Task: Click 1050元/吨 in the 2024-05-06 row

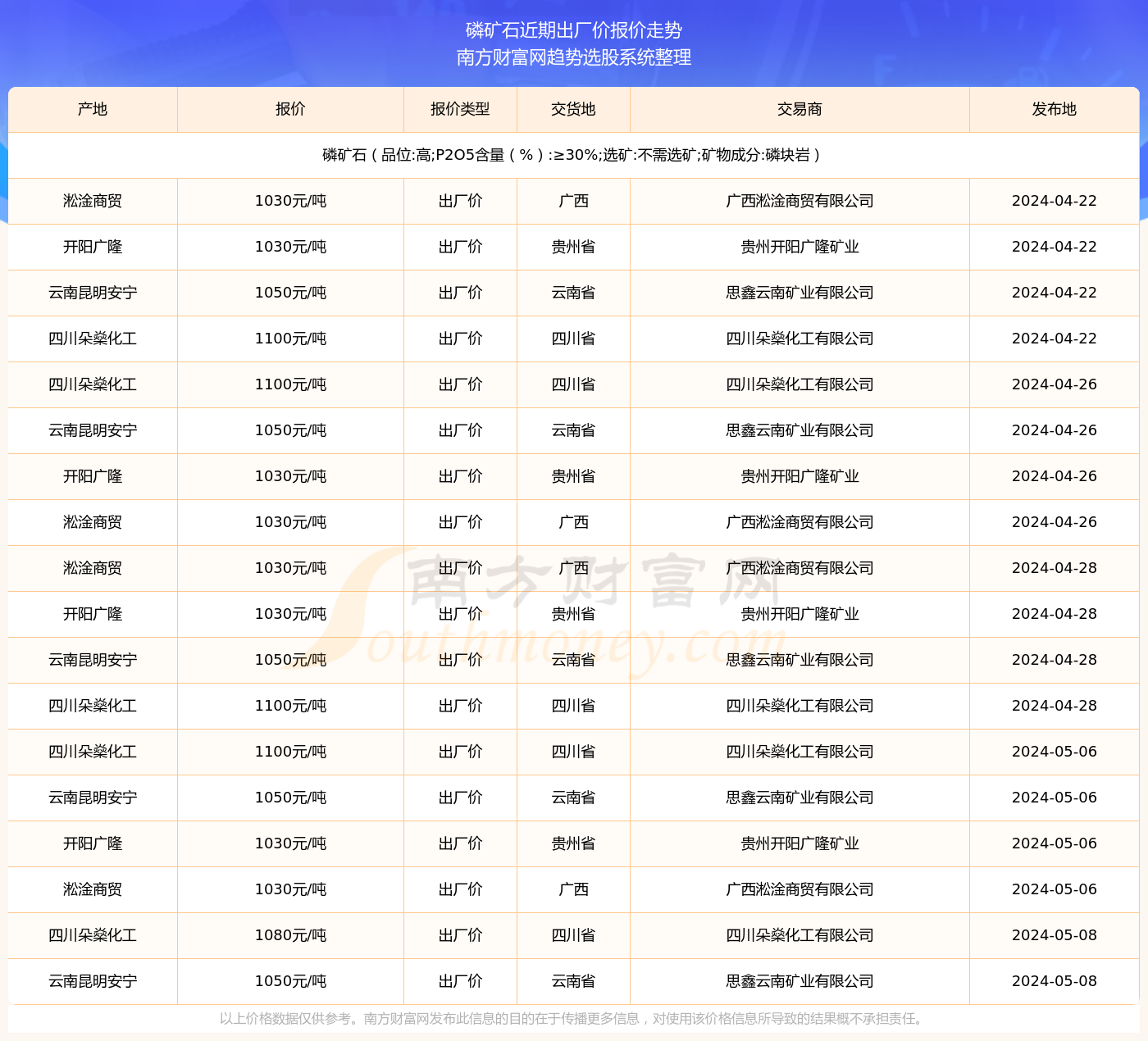Action: pyautogui.click(x=290, y=798)
